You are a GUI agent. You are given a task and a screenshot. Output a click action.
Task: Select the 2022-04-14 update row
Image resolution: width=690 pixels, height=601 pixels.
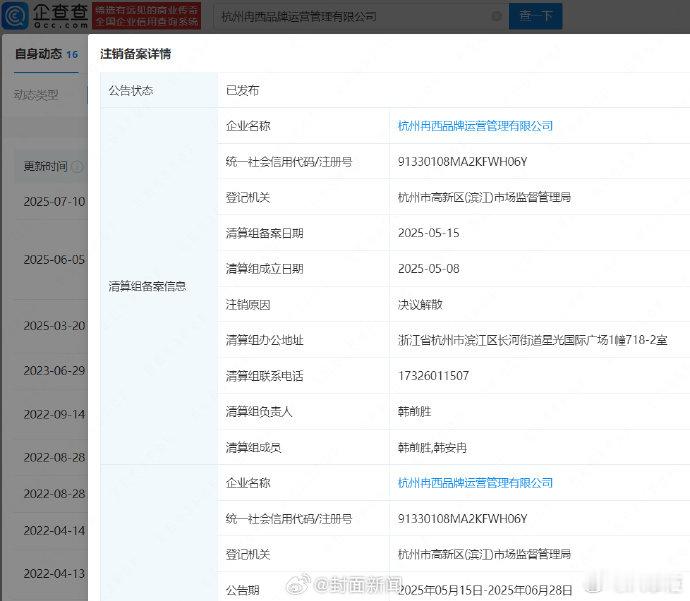tap(54, 531)
